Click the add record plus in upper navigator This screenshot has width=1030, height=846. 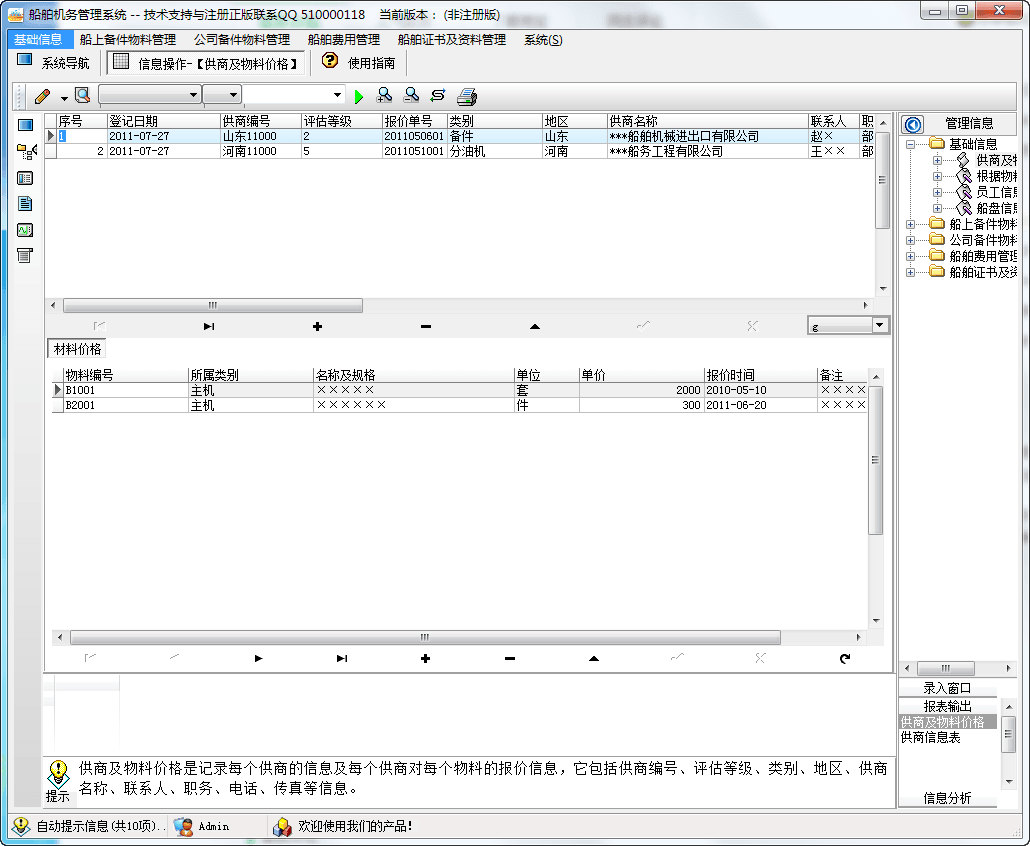317,326
